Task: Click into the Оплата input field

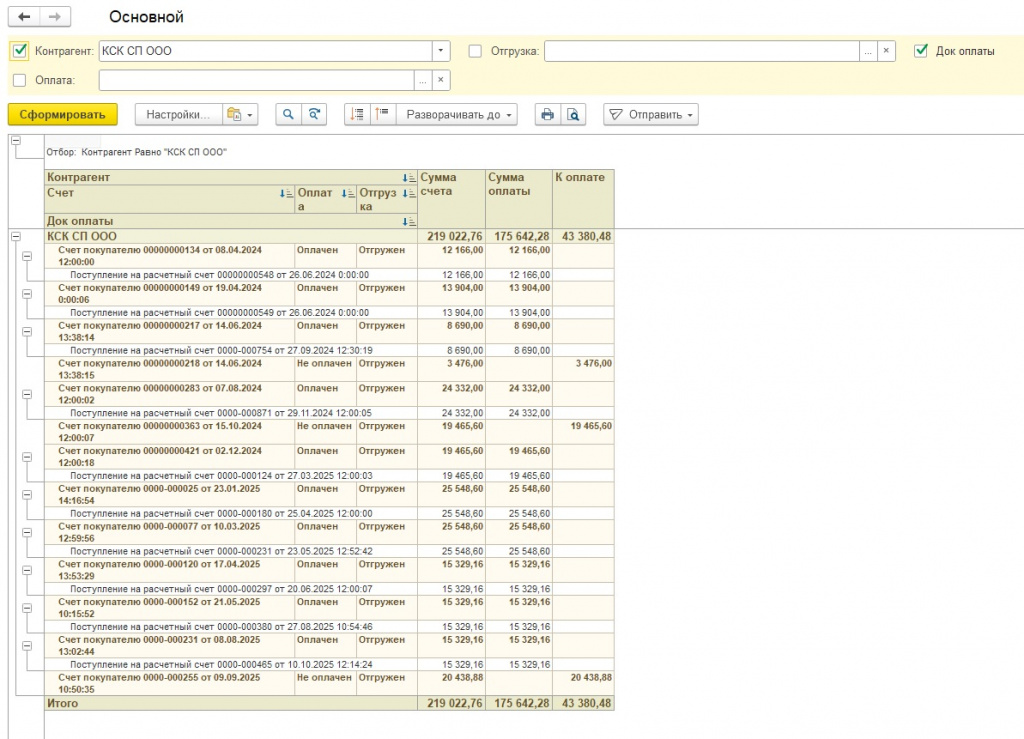Action: point(255,80)
